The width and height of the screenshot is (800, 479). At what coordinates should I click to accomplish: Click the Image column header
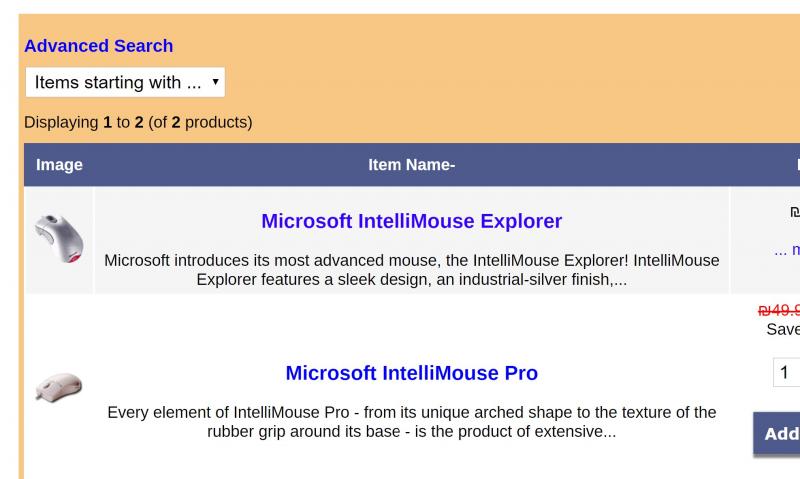pyautogui.click(x=59, y=165)
